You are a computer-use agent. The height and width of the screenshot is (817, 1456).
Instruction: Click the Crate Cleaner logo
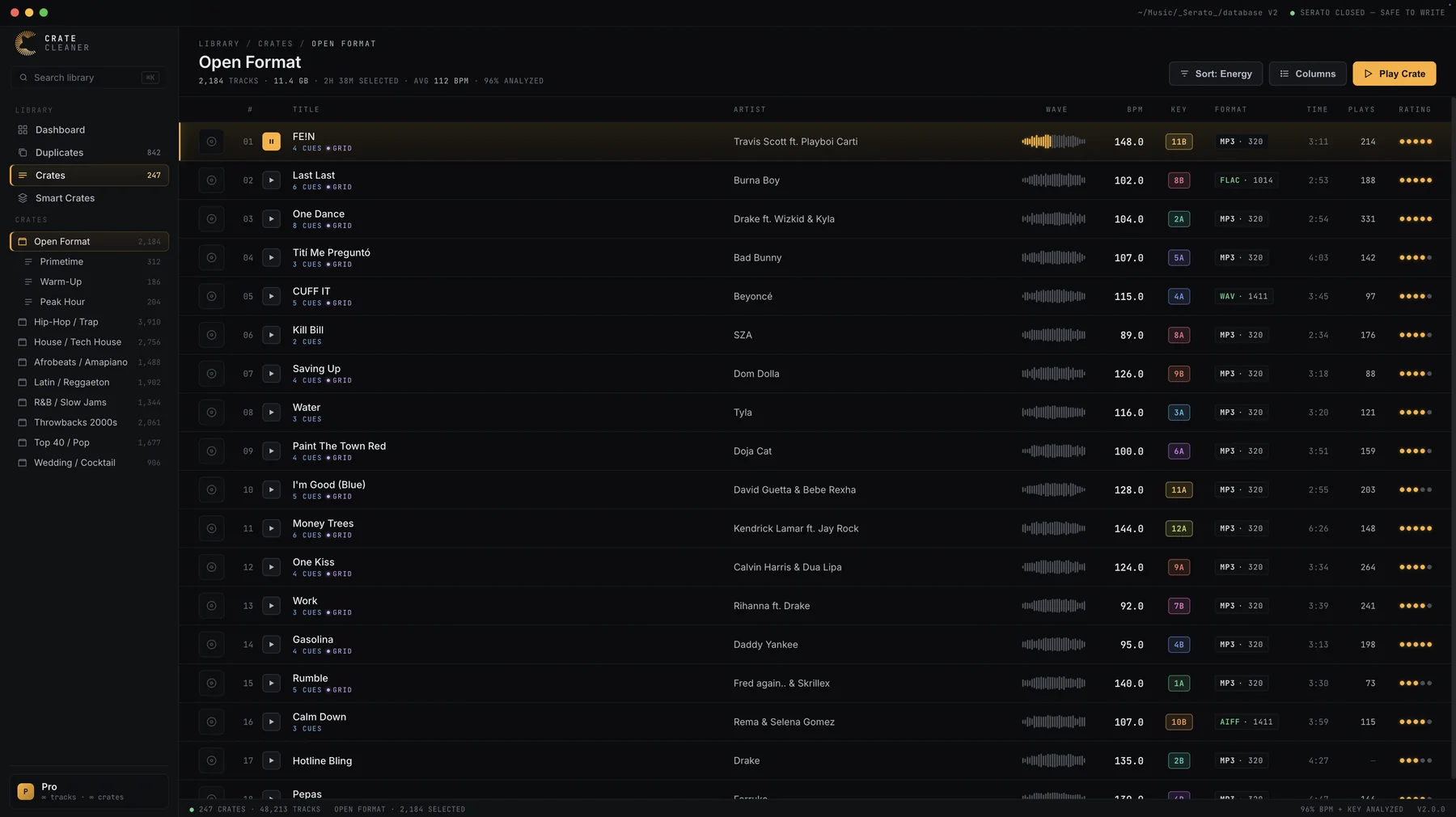(53, 43)
